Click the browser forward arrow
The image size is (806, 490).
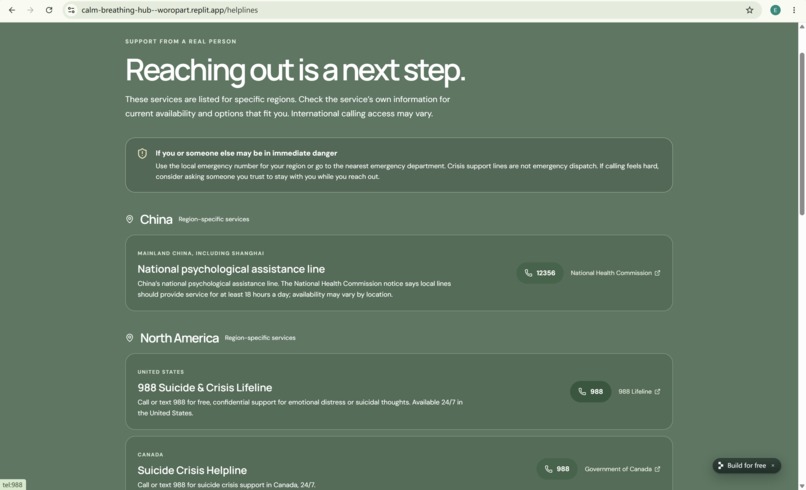click(x=30, y=10)
